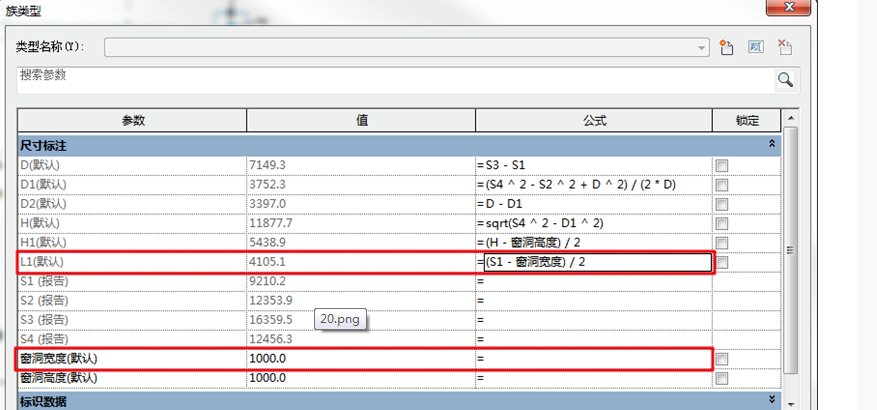Viewport: 877px width, 410px height.
Task: Select the 窗洞宽度(默认) parameter name
Action: click(59, 359)
